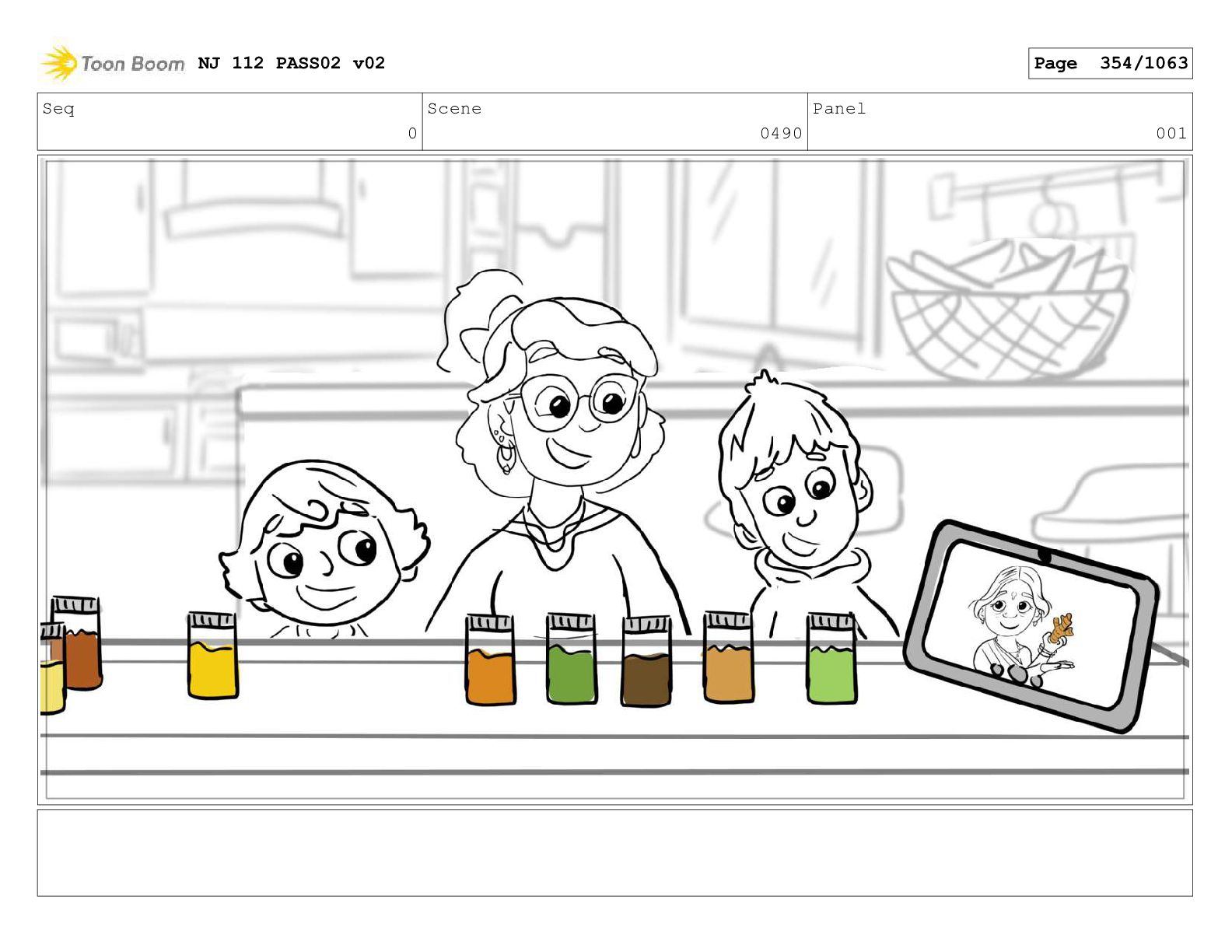Click the Panel number 001

1171,134
